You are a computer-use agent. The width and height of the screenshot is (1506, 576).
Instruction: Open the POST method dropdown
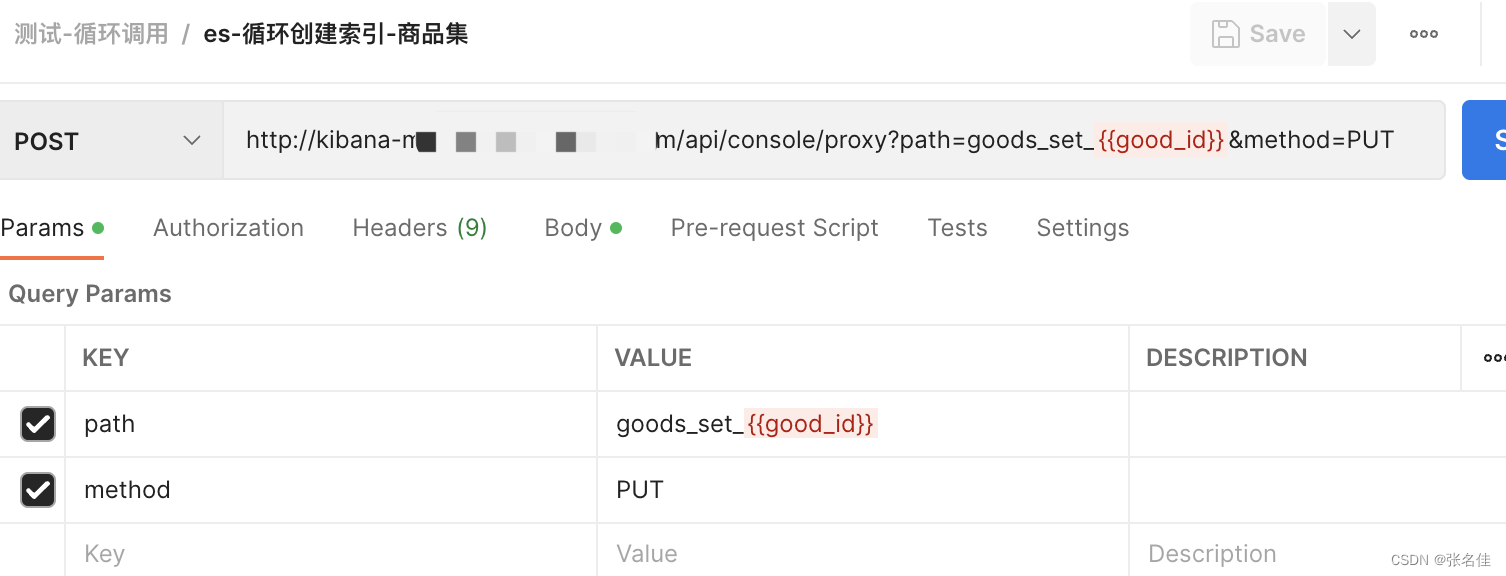108,141
